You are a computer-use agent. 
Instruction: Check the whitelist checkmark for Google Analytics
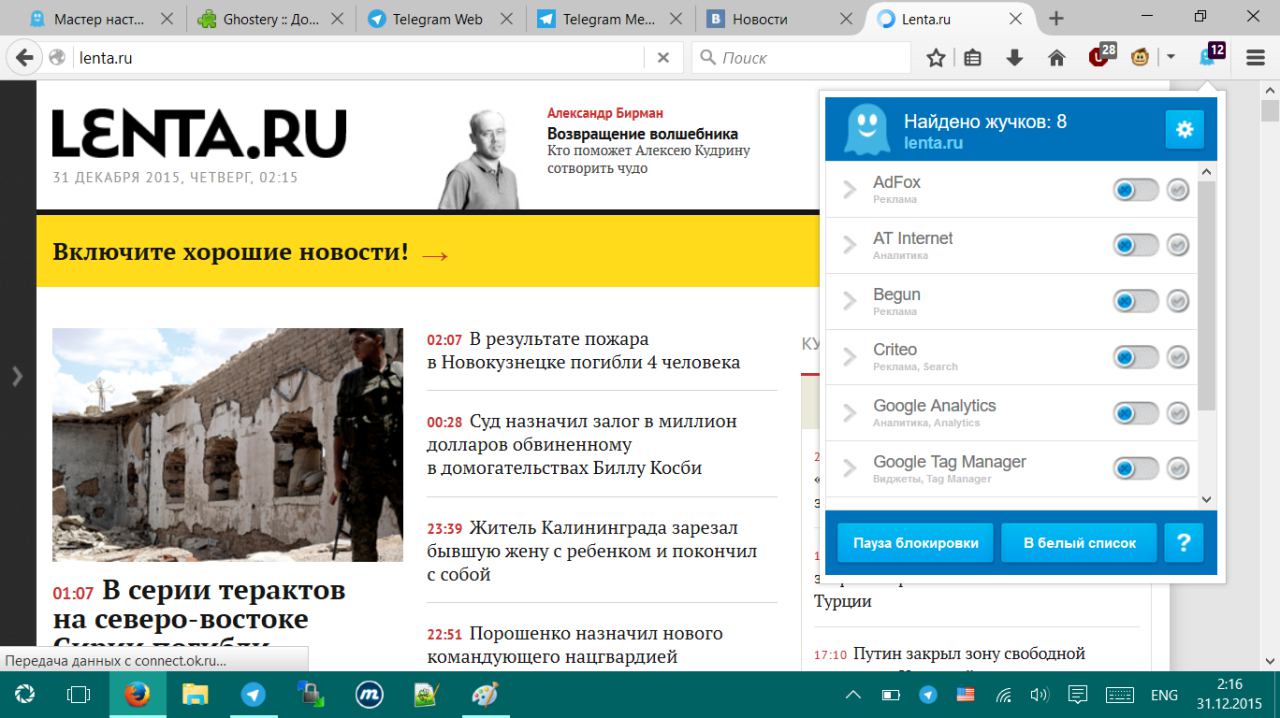1178,413
